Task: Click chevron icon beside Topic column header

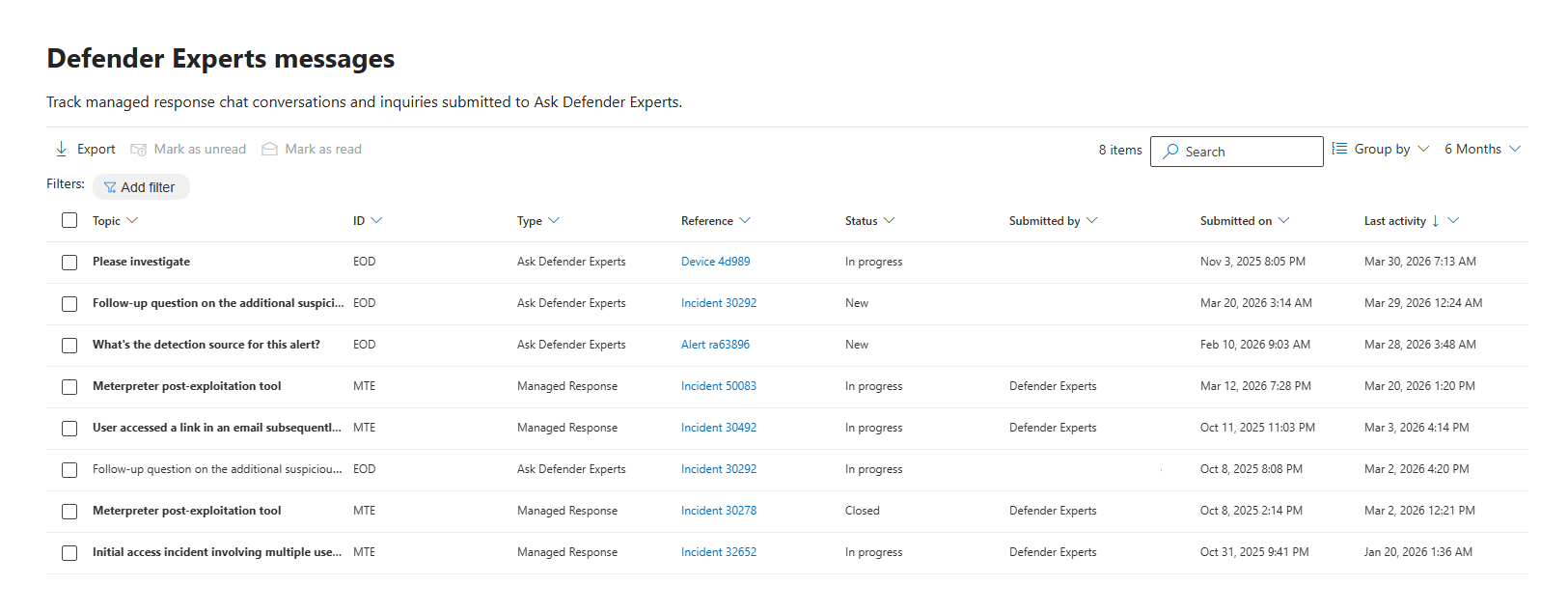Action: pos(132,221)
